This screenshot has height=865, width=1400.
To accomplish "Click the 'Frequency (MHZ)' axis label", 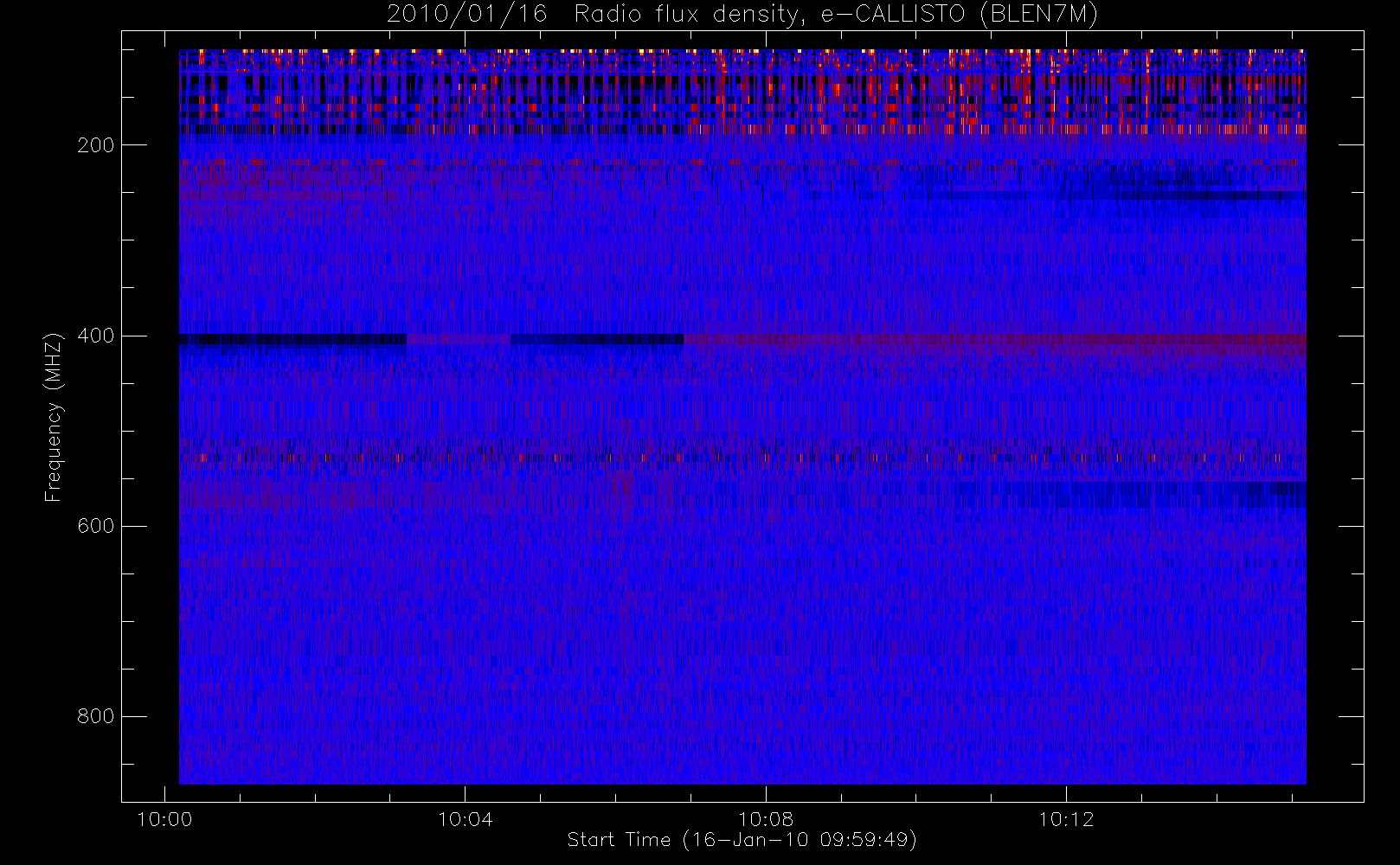I will [54, 417].
